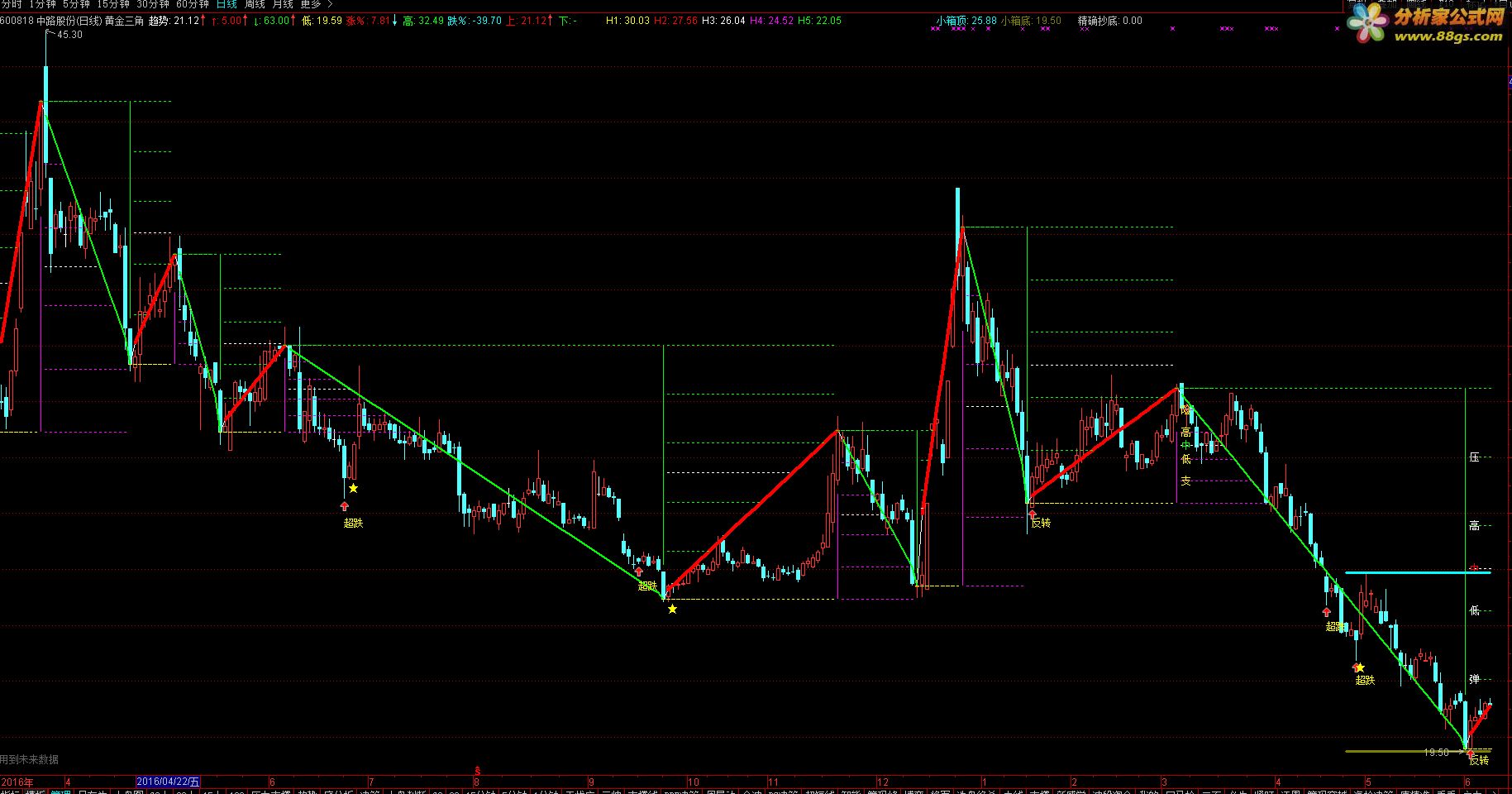This screenshot has width=1512, height=794.
Task: Click the 精确抄底: 0.00 value
Action: click(1110, 21)
